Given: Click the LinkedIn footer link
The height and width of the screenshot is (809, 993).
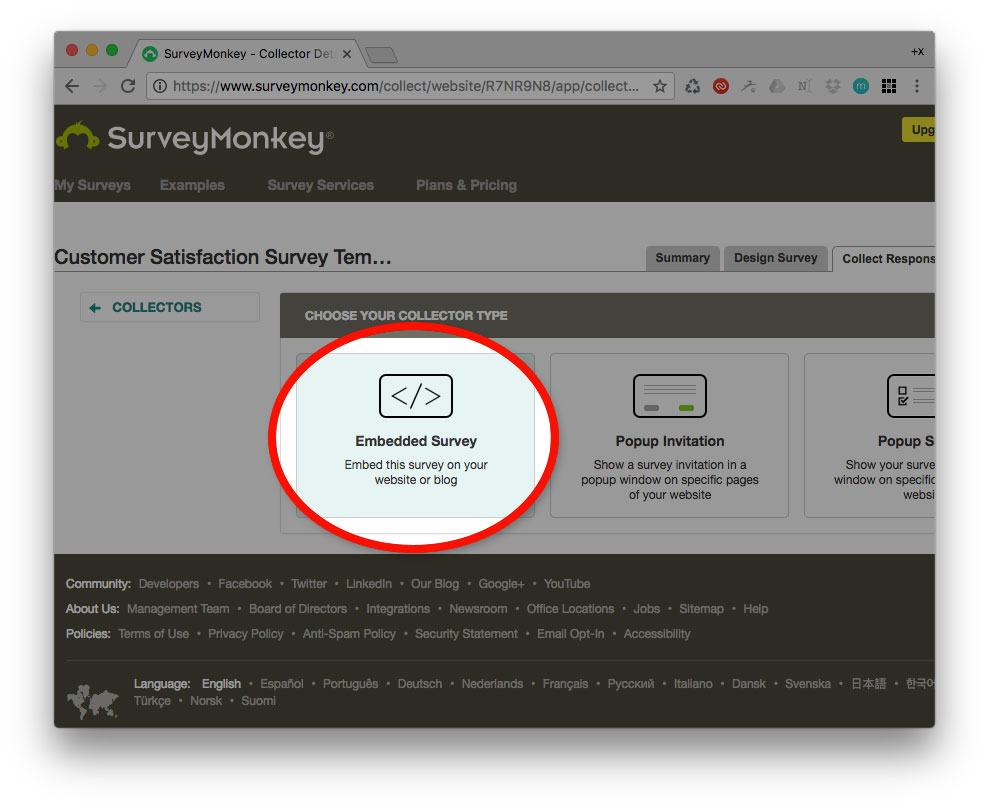Looking at the screenshot, I should tap(369, 583).
